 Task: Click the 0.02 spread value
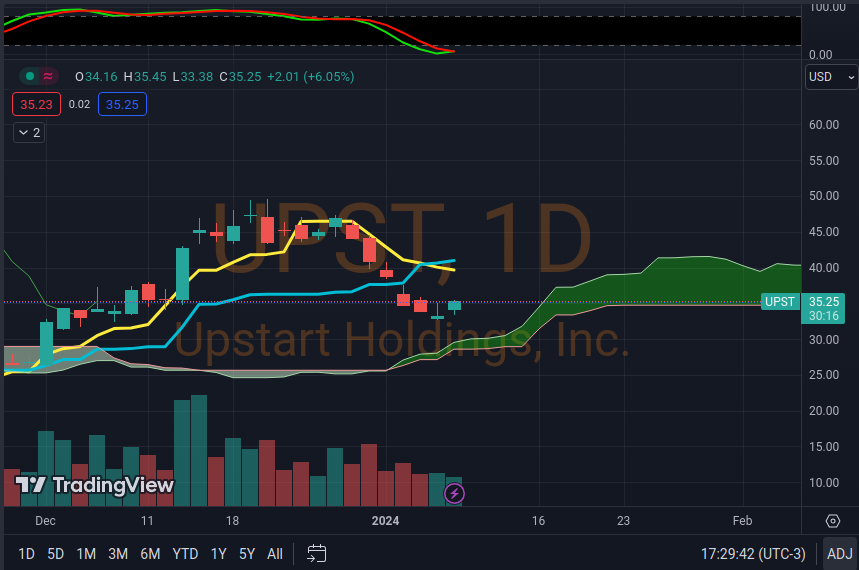pyautogui.click(x=79, y=104)
